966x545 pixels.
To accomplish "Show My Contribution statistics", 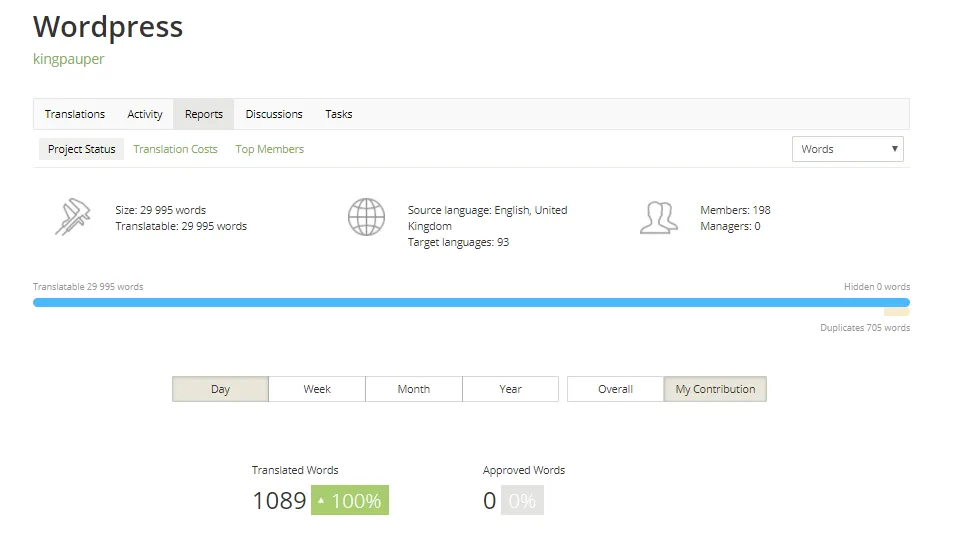I will [715, 389].
